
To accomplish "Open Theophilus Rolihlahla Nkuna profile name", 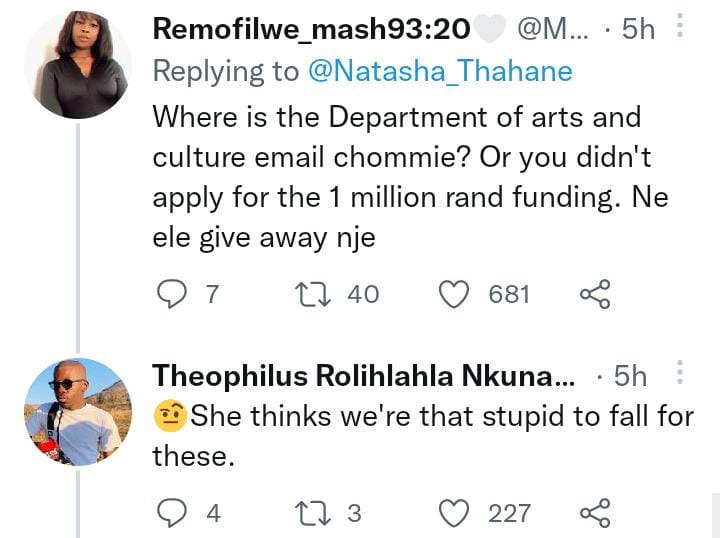I will click(363, 376).
